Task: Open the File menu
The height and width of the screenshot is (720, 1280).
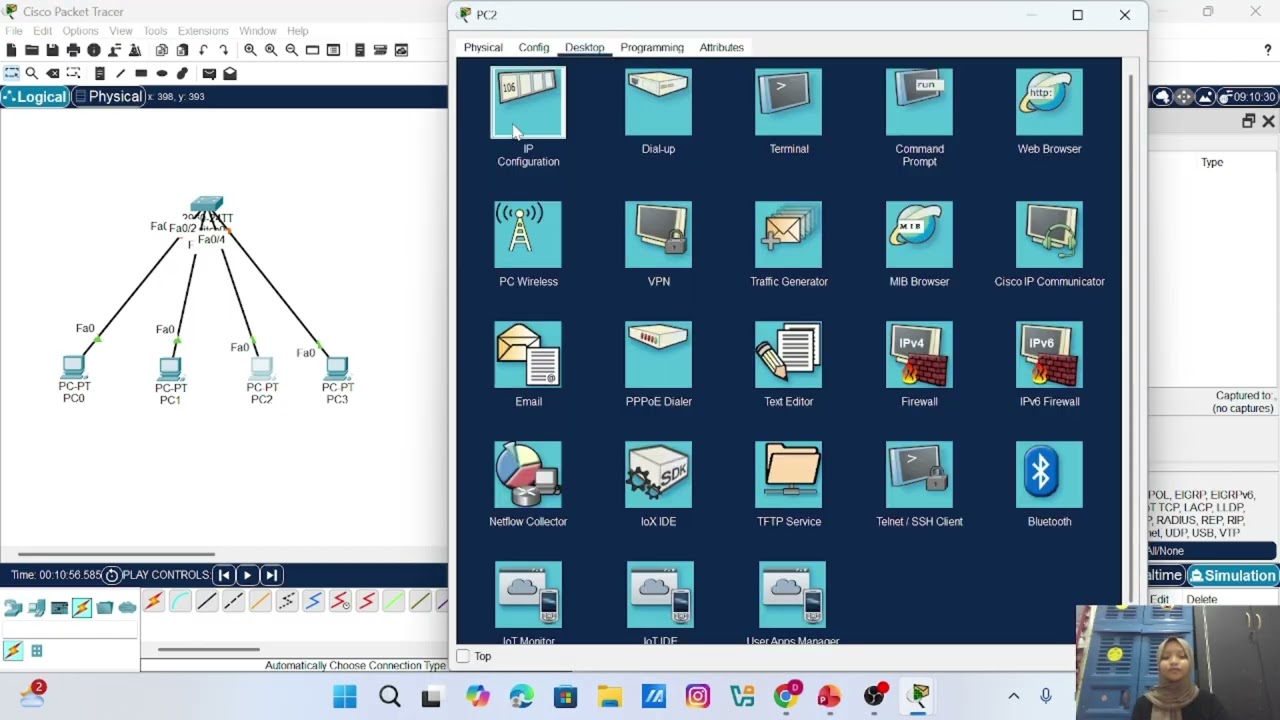Action: (14, 31)
